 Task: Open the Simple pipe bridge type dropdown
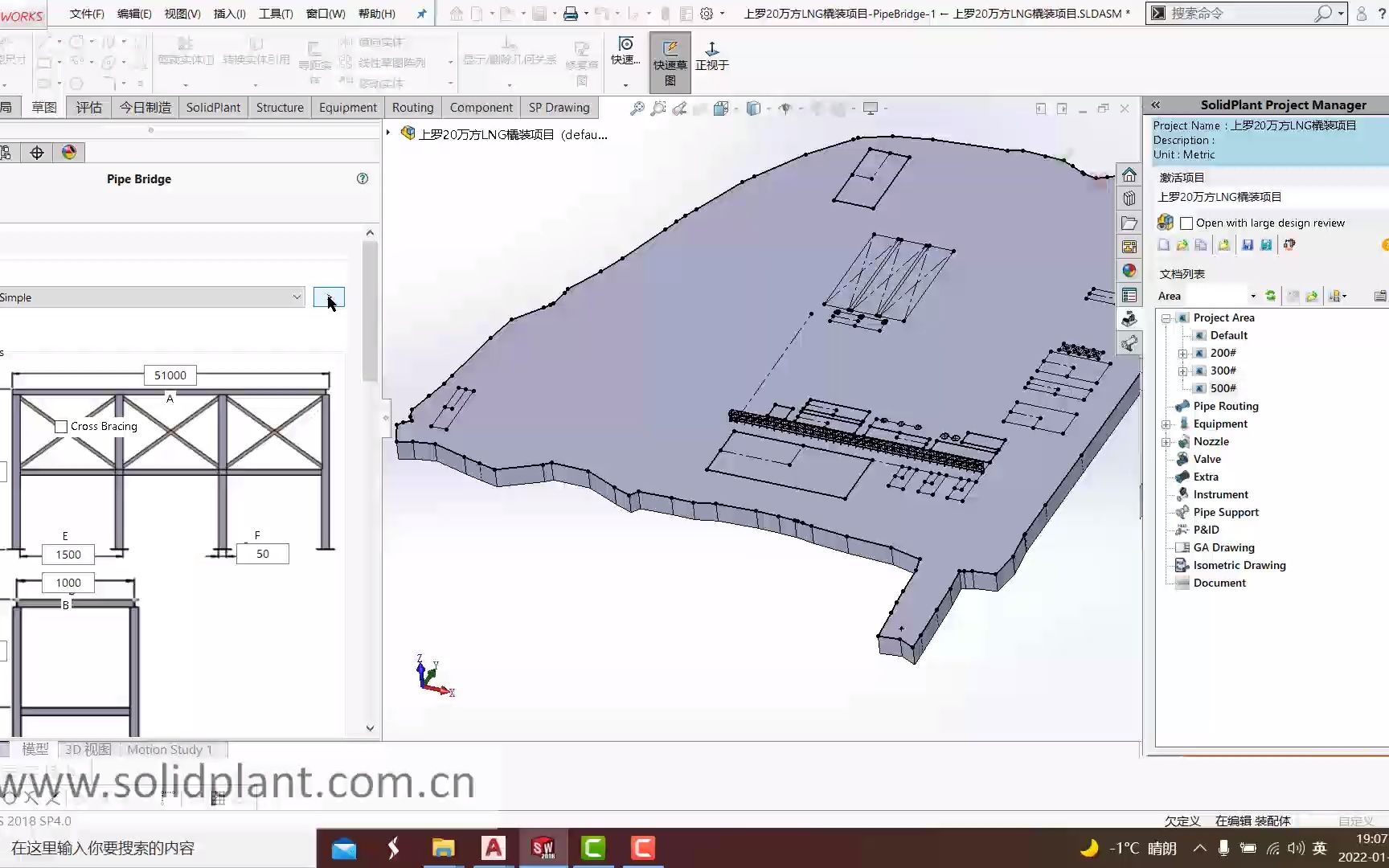pos(297,297)
